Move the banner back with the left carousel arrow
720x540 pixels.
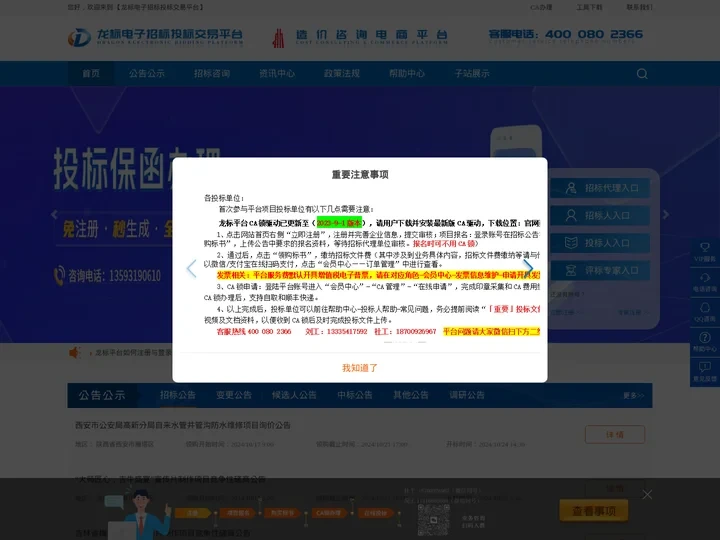coord(54,214)
